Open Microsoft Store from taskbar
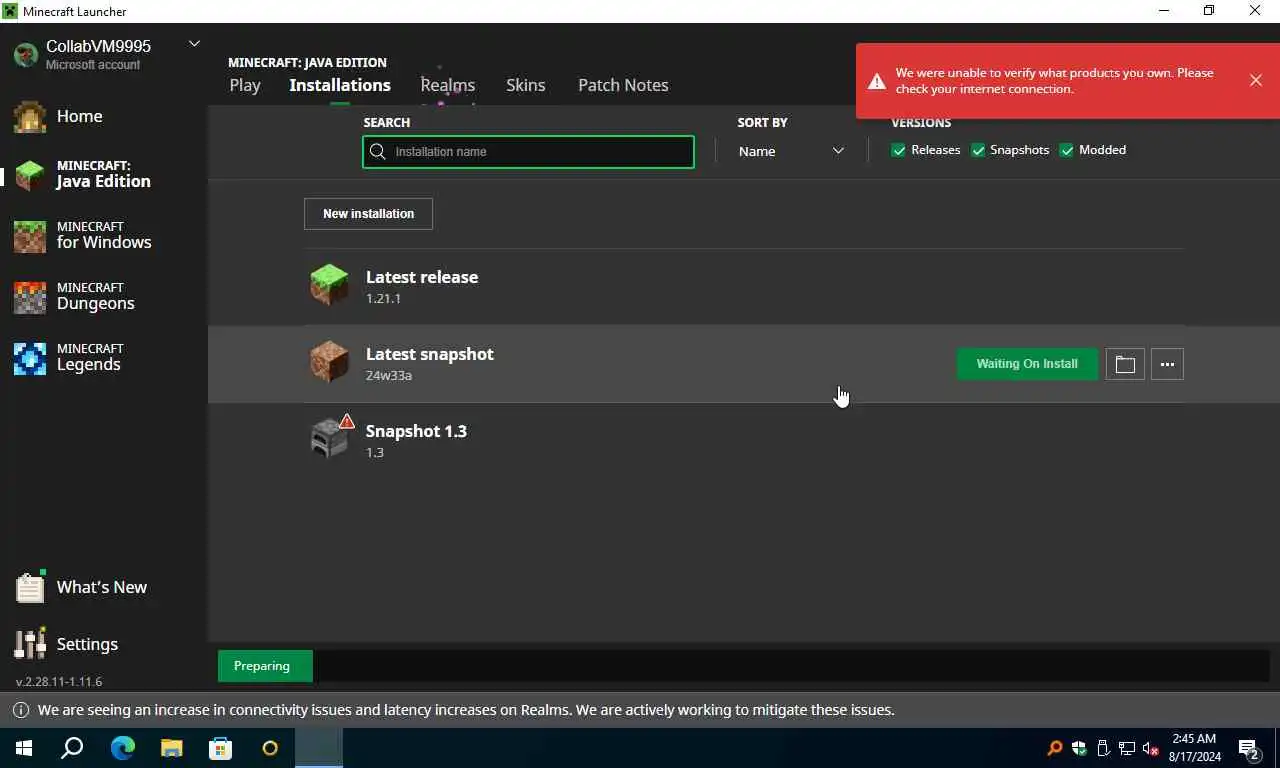 click(220, 748)
